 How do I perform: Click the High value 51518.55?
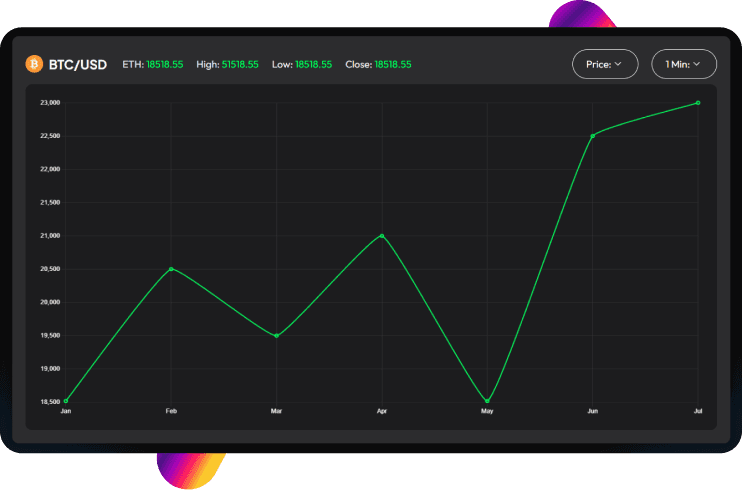point(240,64)
